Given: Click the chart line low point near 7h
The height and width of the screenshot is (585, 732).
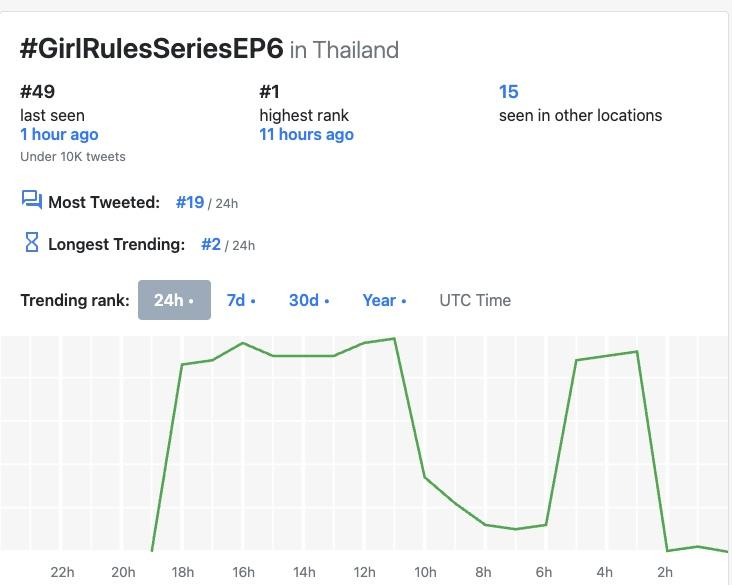Looking at the screenshot, I should [x=515, y=529].
